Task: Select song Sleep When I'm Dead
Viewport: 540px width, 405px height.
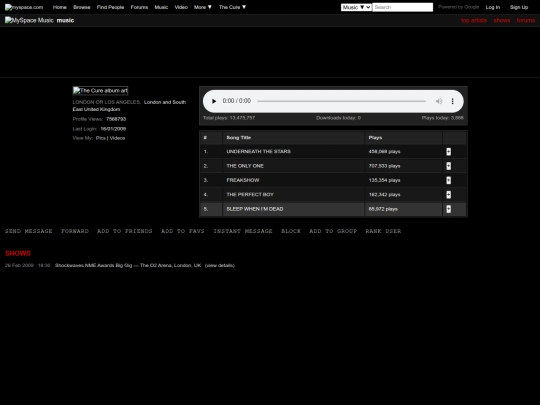Action: pos(255,209)
